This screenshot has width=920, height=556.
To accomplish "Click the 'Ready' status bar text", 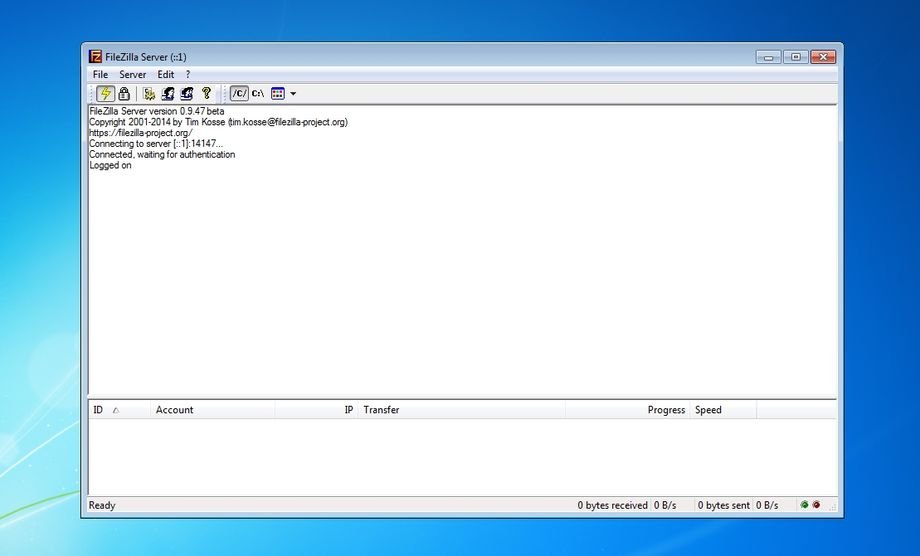I will [x=102, y=506].
